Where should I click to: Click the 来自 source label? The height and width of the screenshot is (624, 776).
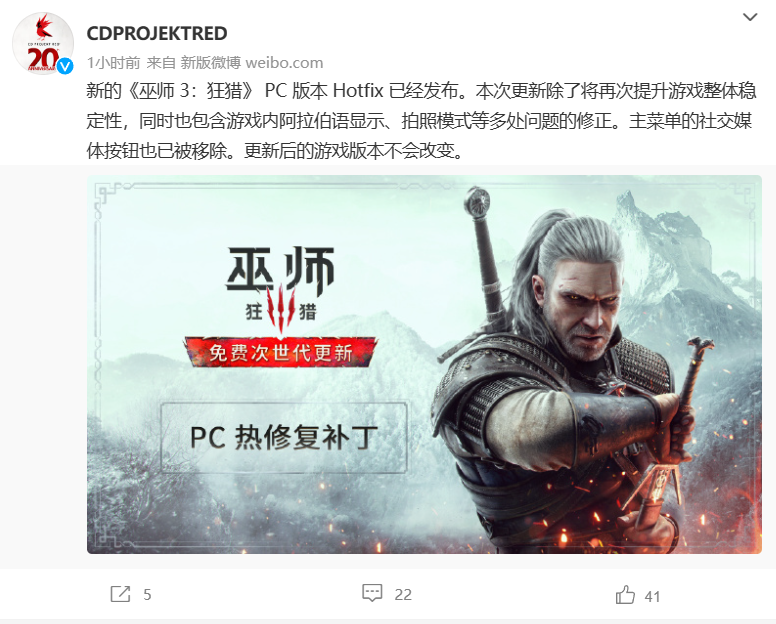(161, 63)
